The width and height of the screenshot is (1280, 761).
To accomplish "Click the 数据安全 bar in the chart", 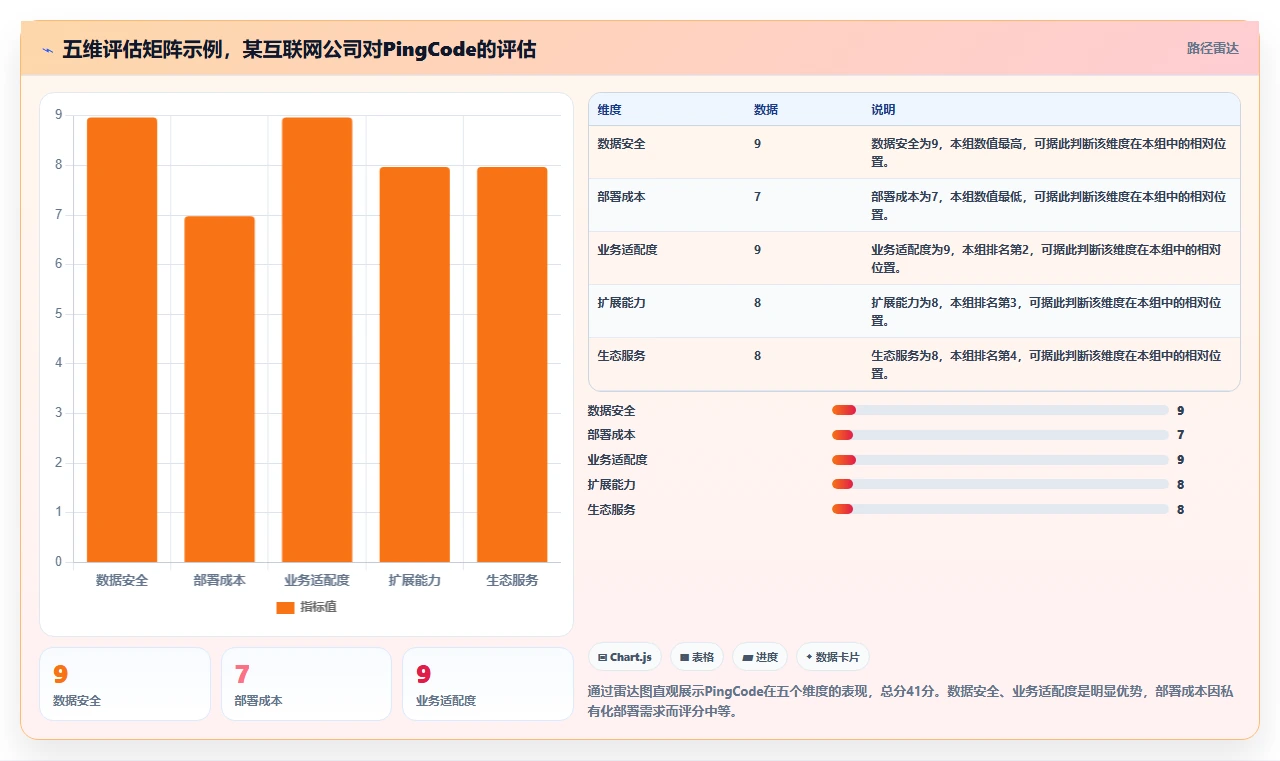I will (x=122, y=340).
